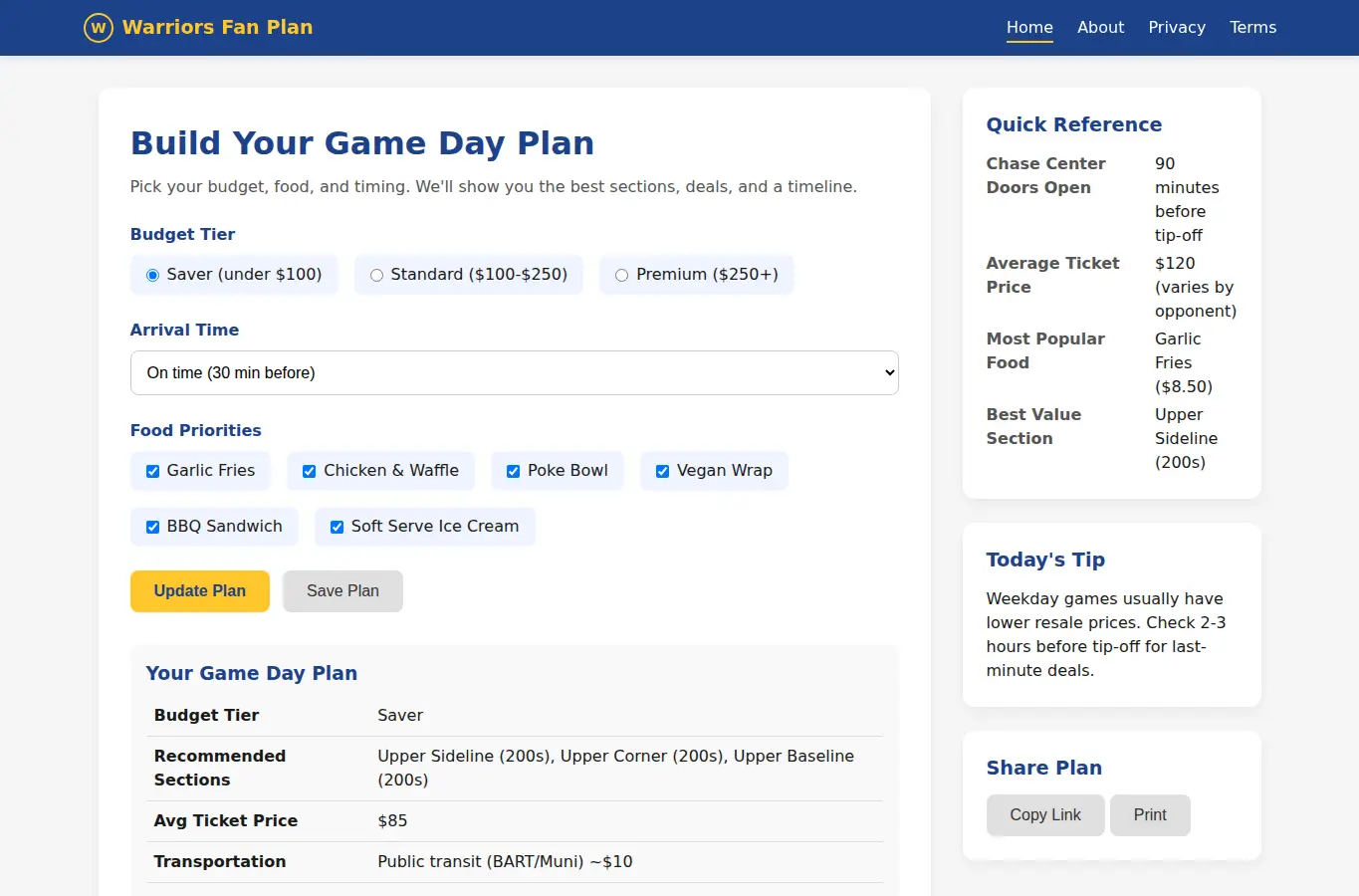The height and width of the screenshot is (896, 1359).
Task: Click the $85 average ticket price value
Action: tap(392, 820)
